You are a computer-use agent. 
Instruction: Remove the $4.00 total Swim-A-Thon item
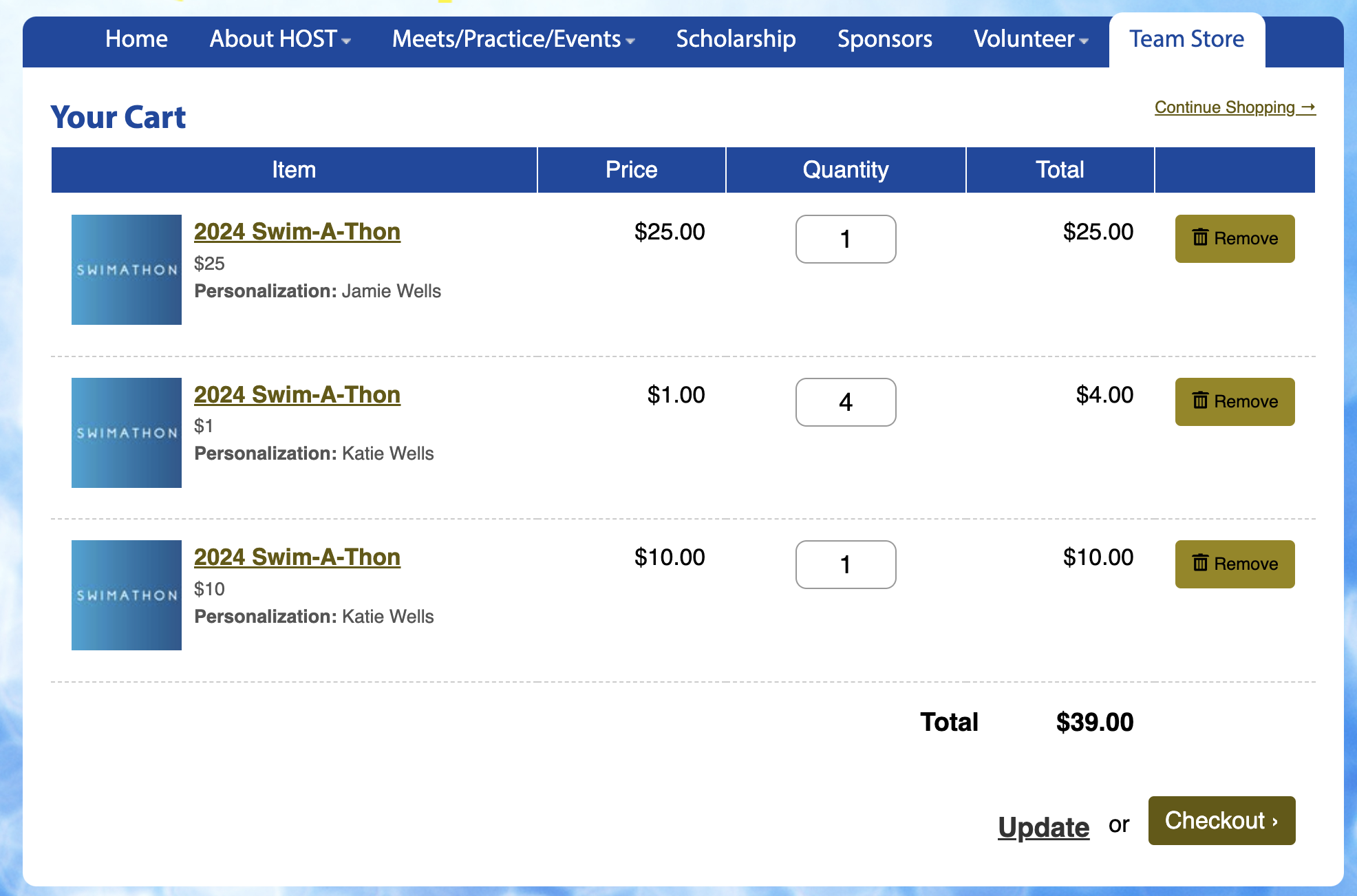1235,402
